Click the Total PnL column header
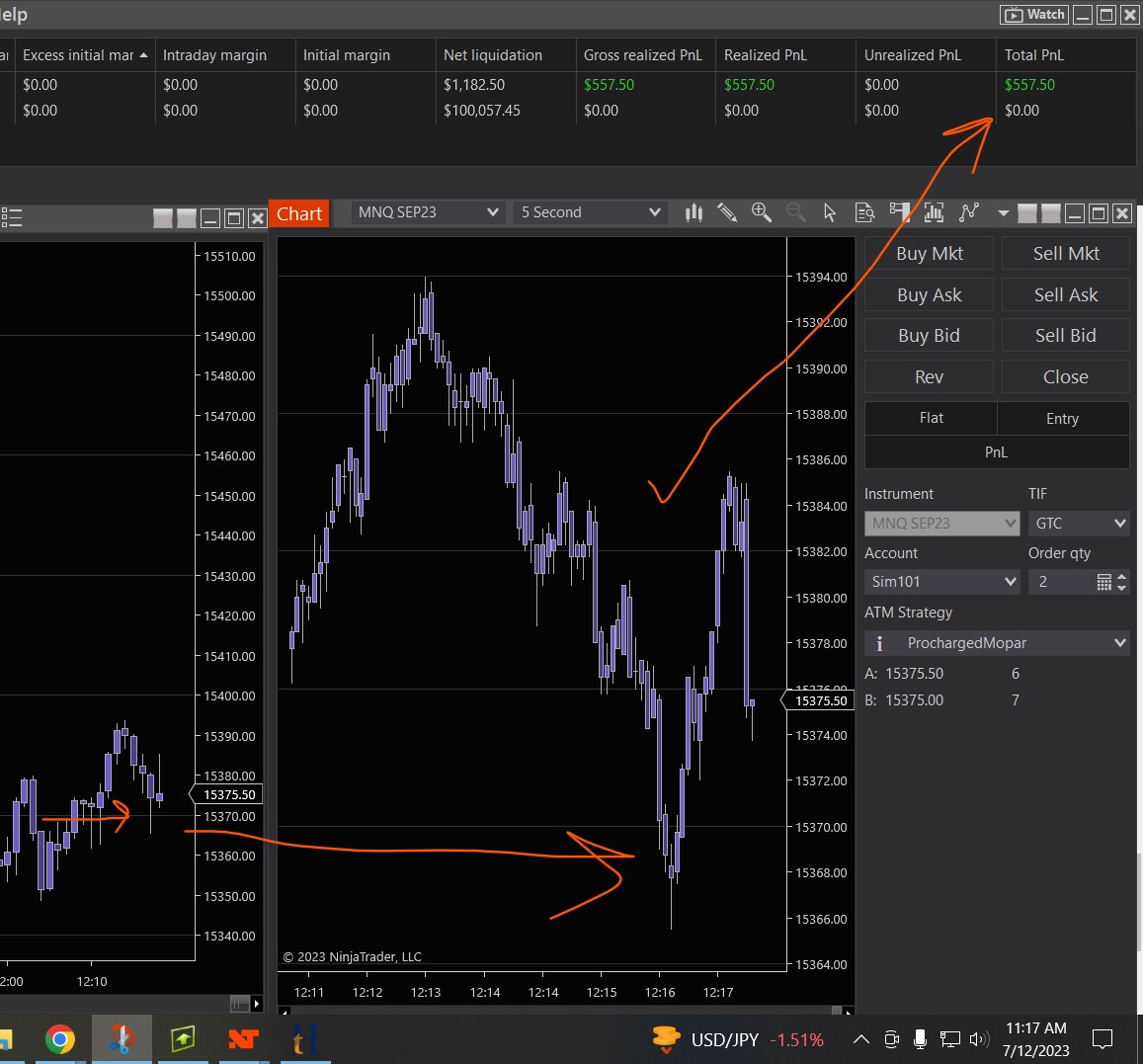 [x=1033, y=55]
